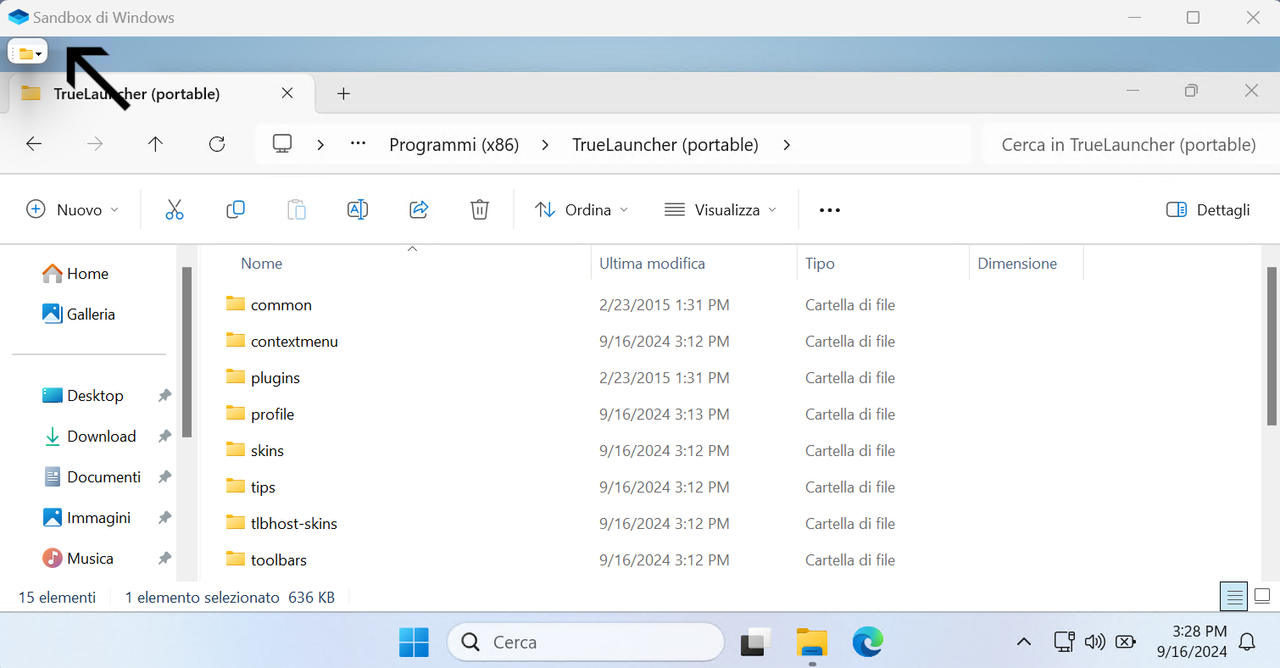Switch to details list view in status bar

(1235, 597)
